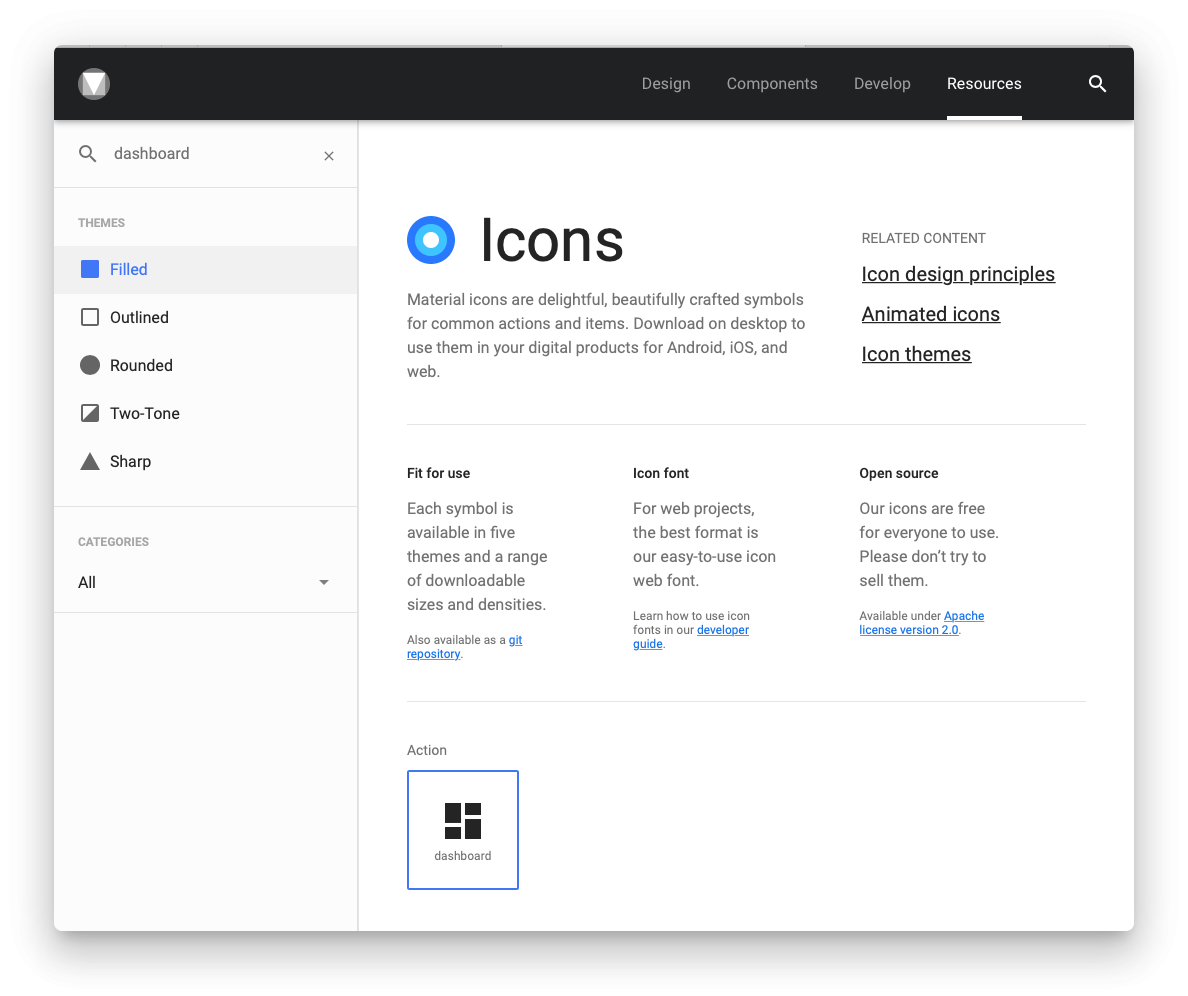
Task: Select the dashboard icon tile
Action: coord(463,829)
